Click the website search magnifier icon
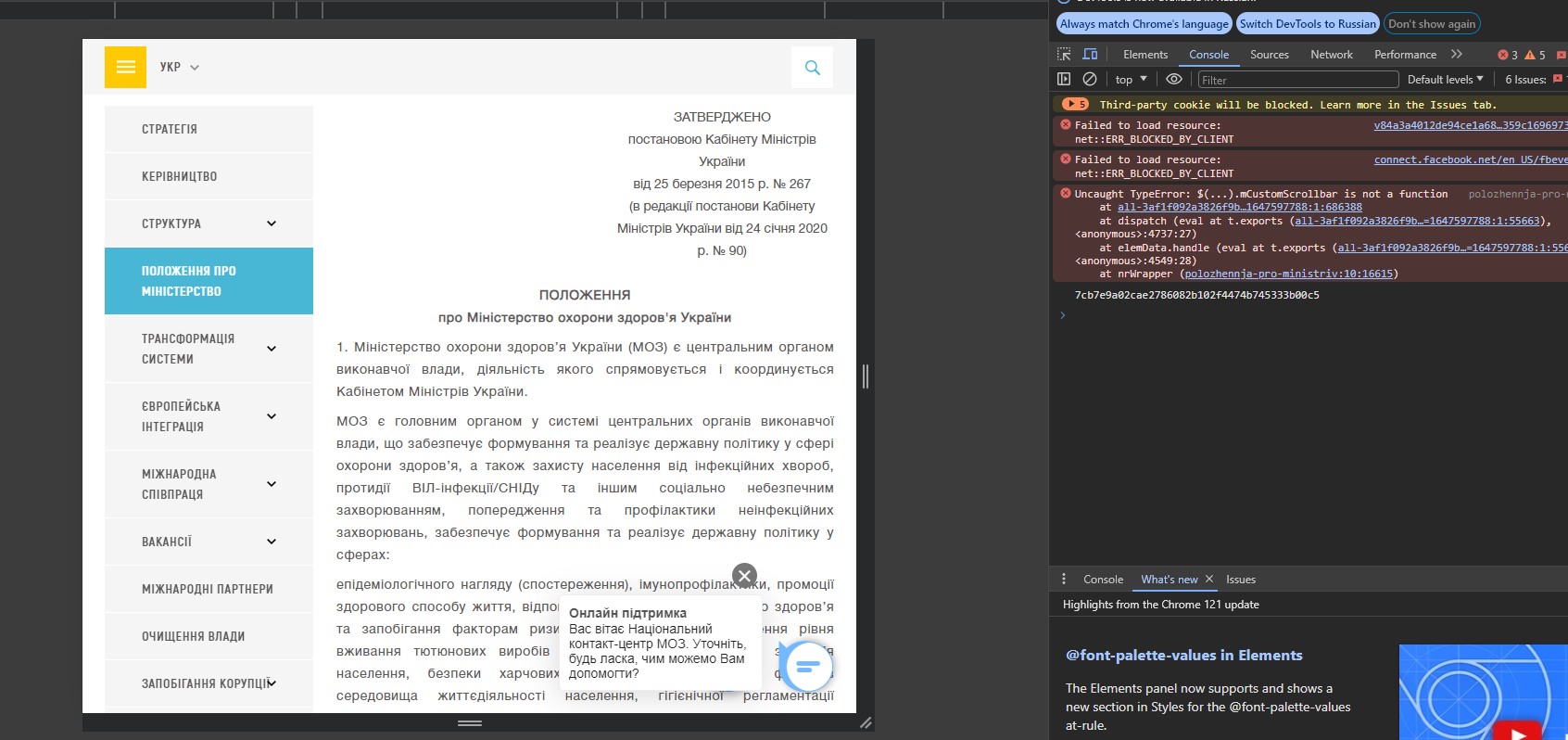Viewport: 1568px width, 740px height. [x=813, y=68]
